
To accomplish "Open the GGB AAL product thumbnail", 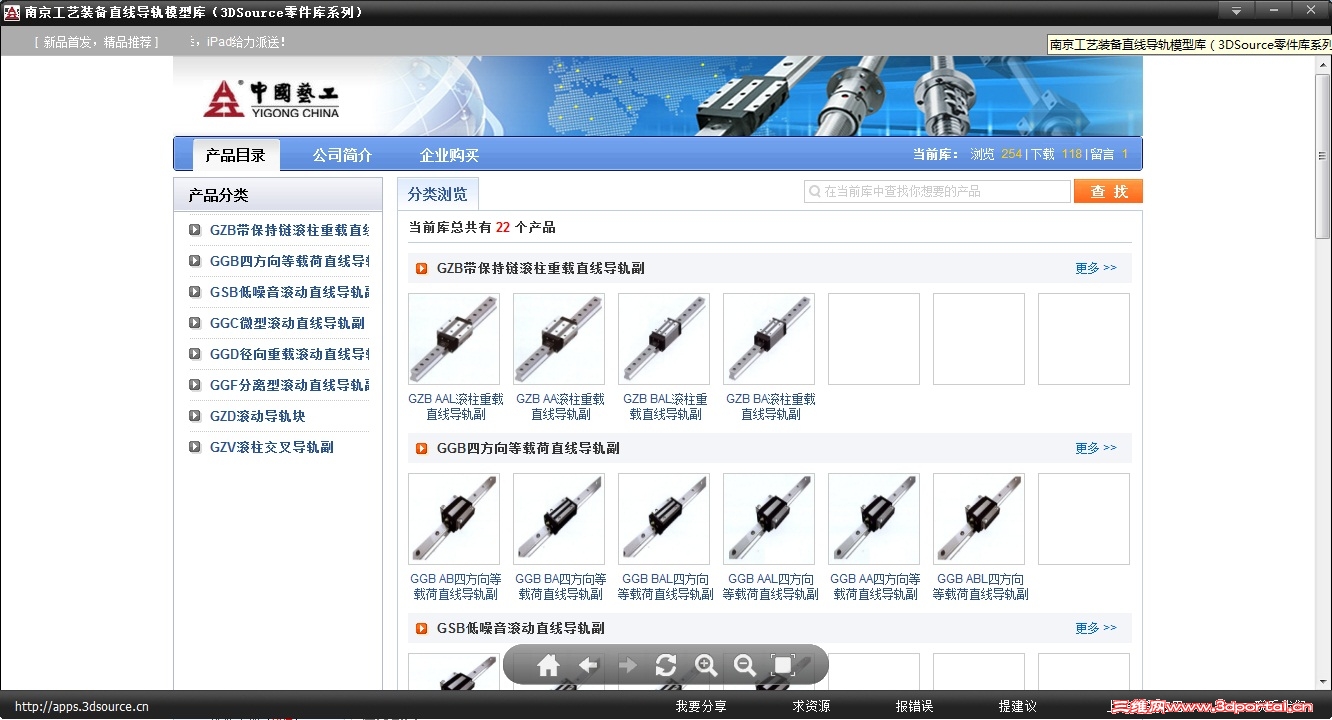I will 769,519.
